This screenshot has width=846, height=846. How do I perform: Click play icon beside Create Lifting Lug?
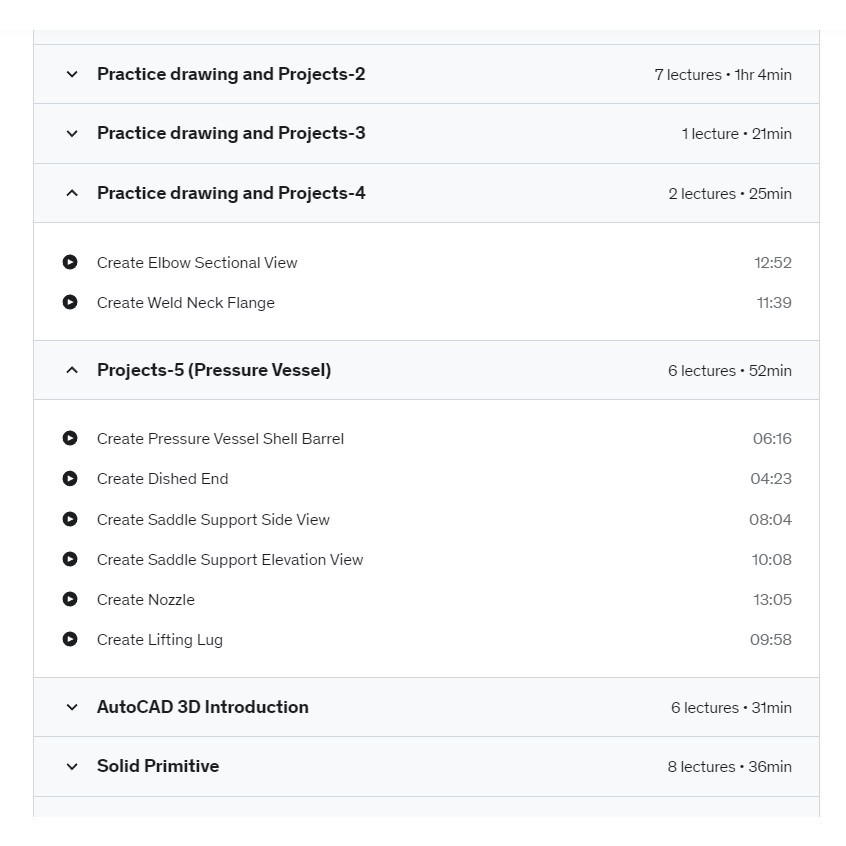click(x=70, y=639)
